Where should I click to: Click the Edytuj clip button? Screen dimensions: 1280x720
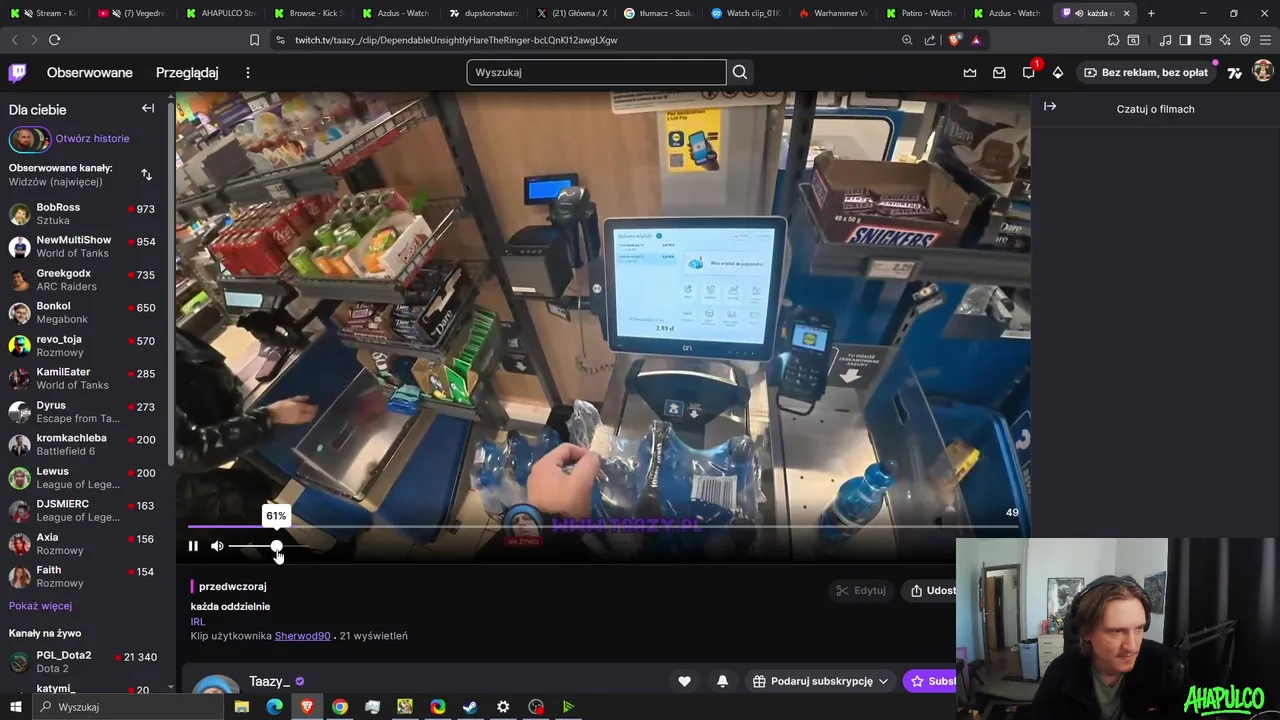862,590
